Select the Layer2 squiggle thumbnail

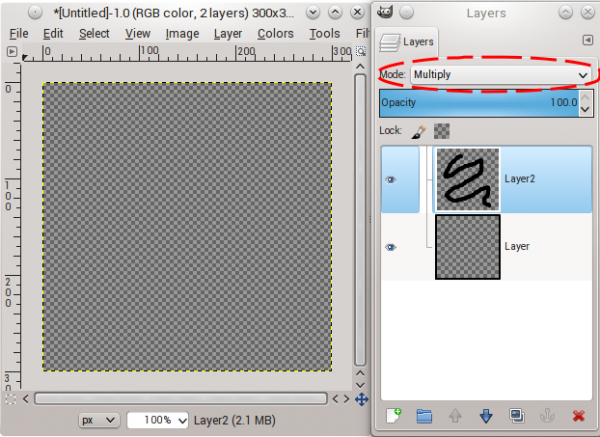468,179
